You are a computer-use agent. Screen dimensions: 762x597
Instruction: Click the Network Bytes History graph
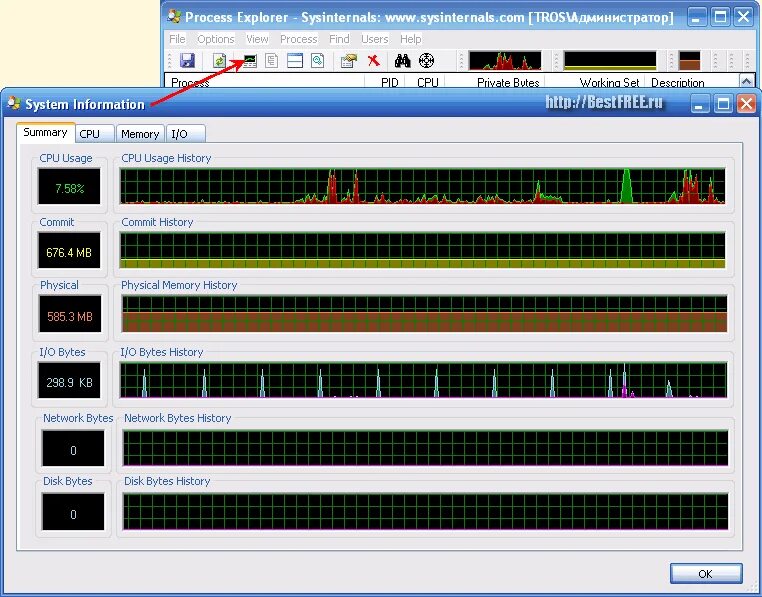click(426, 448)
